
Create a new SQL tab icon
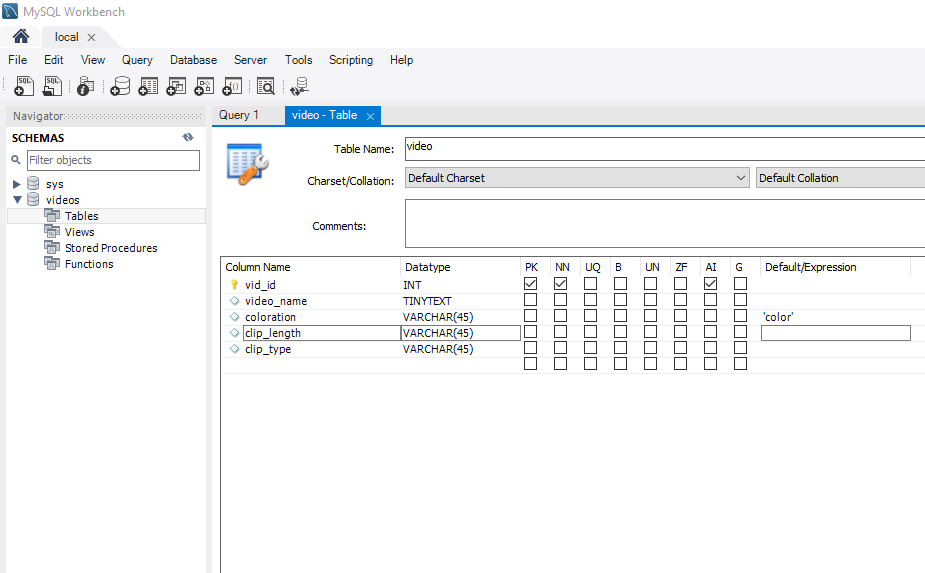[x=24, y=86]
